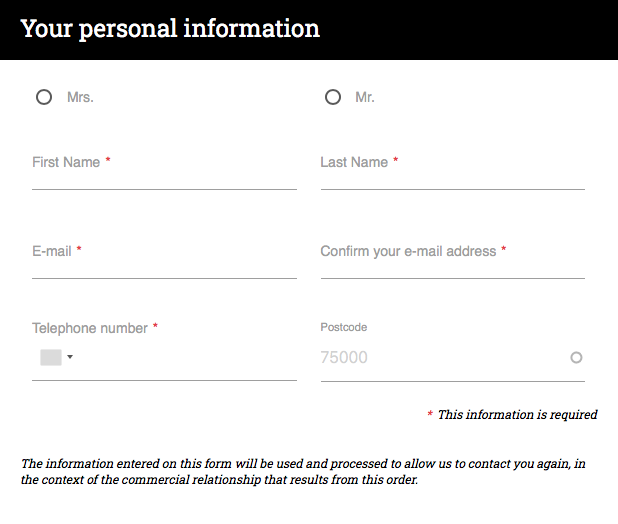Click the grey country flag placeholder
This screenshot has width=618, height=524.
[x=51, y=357]
